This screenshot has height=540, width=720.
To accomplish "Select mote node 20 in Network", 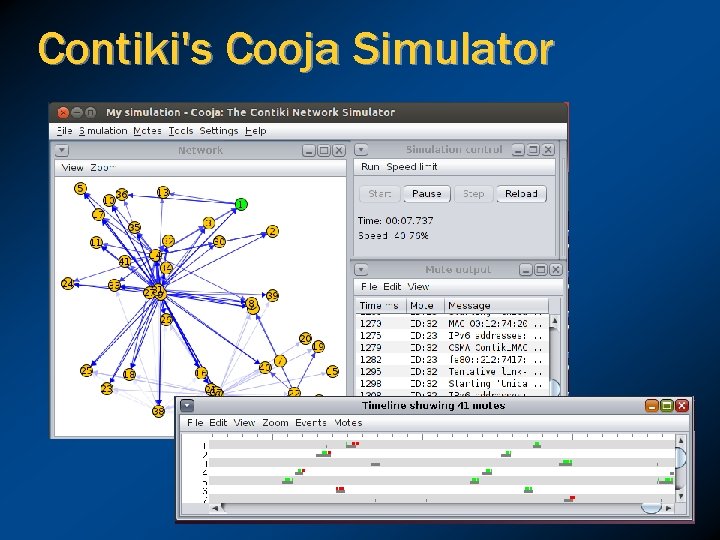I will point(305,338).
